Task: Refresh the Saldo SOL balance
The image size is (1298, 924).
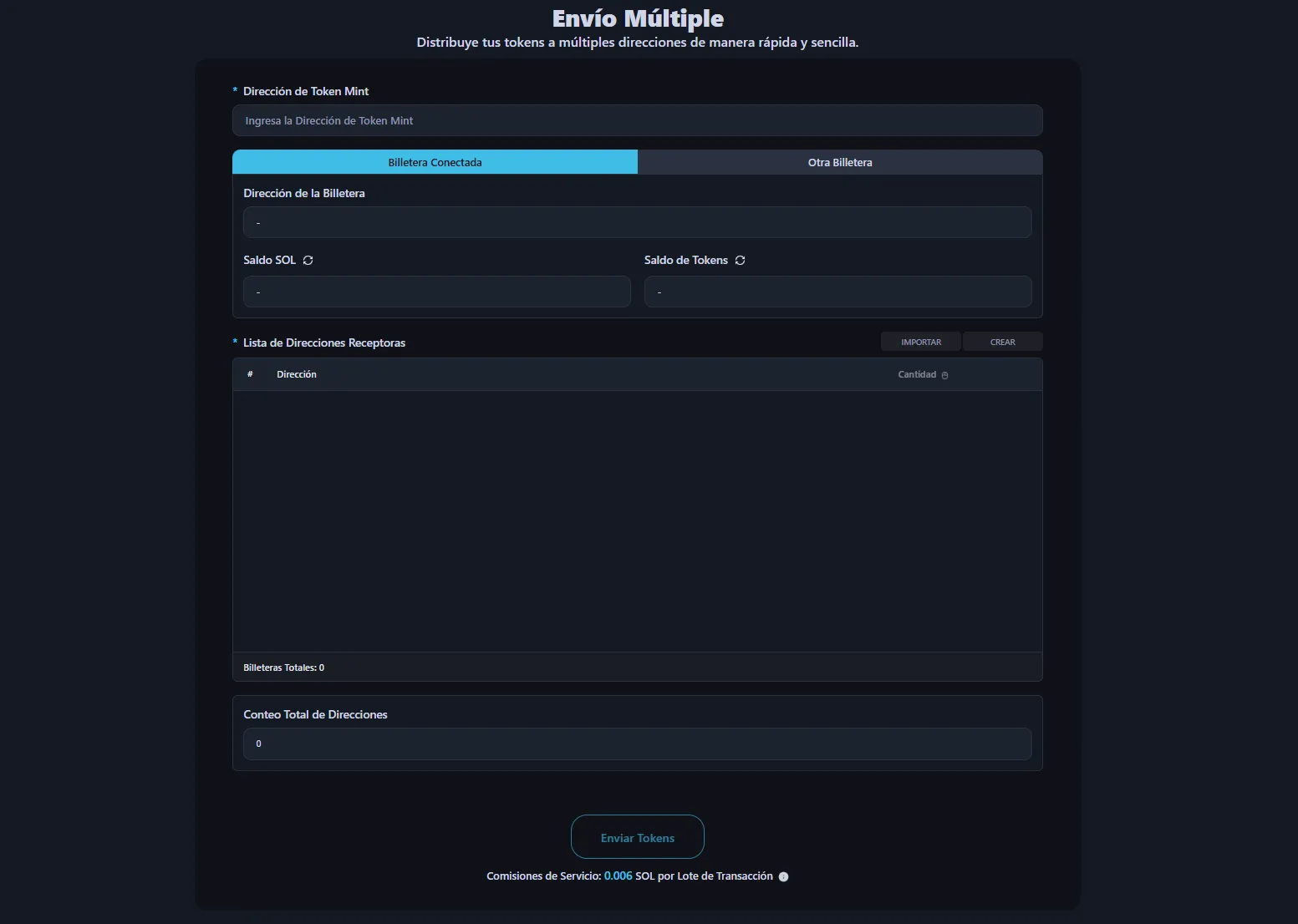Action: coord(308,261)
